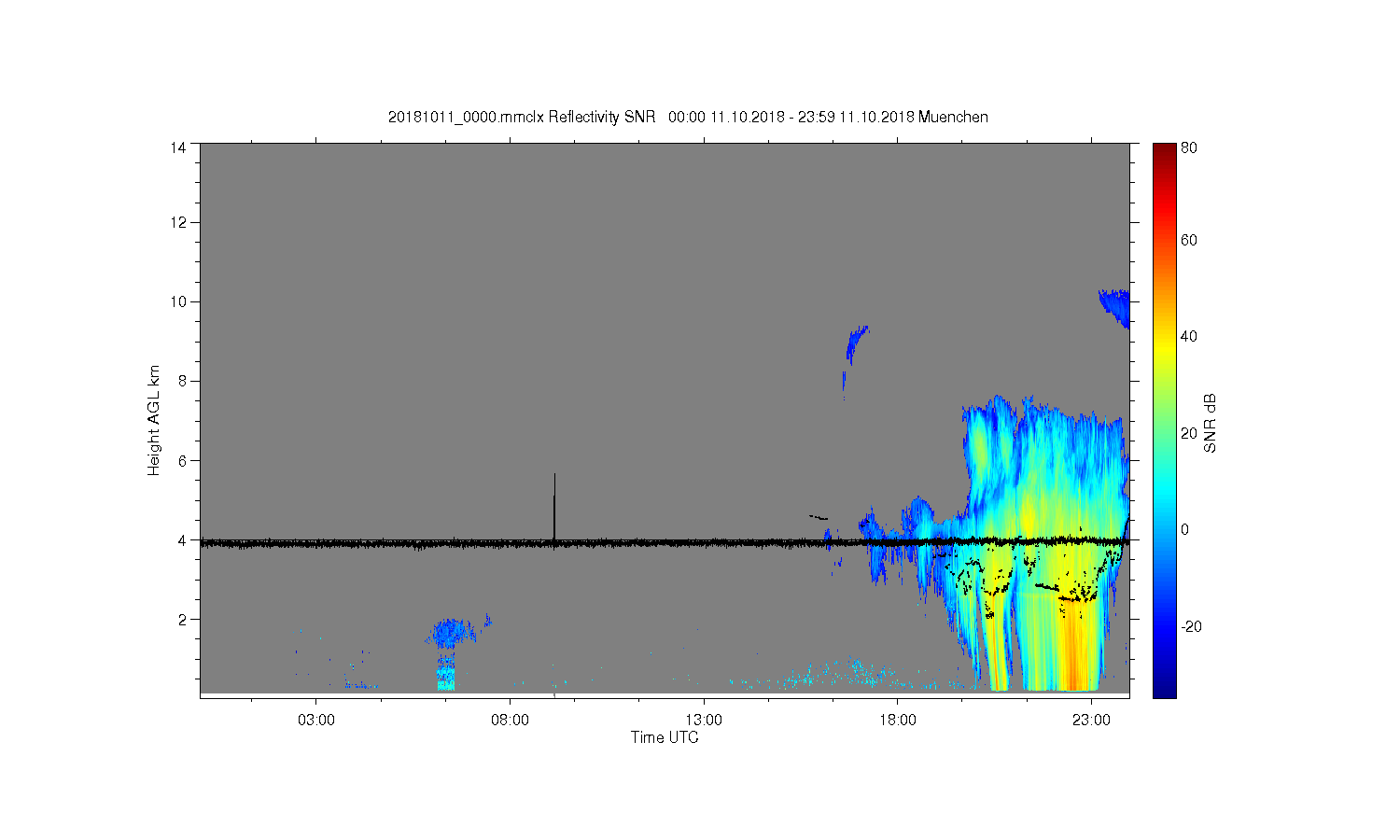This screenshot has height=840, width=1400.
Task: Click the positive '20' colorbar value label
Action: 1189,433
